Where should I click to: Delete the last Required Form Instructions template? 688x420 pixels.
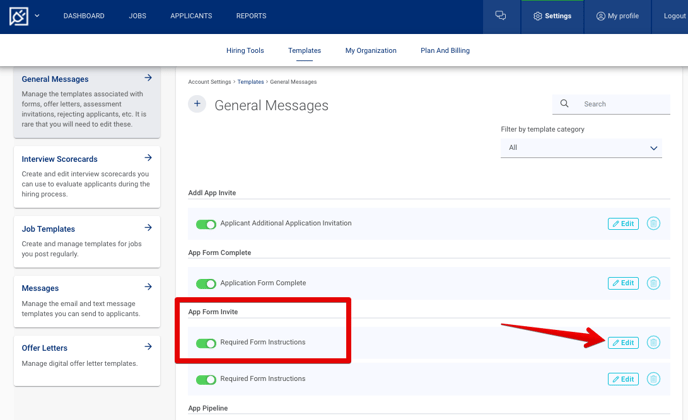coord(653,379)
